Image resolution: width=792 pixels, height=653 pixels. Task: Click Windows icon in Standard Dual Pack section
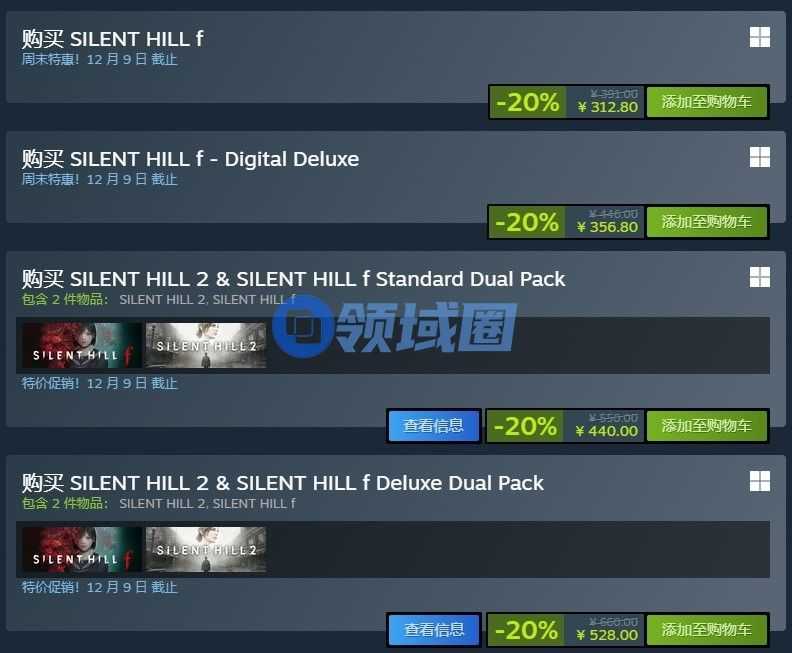coord(760,277)
